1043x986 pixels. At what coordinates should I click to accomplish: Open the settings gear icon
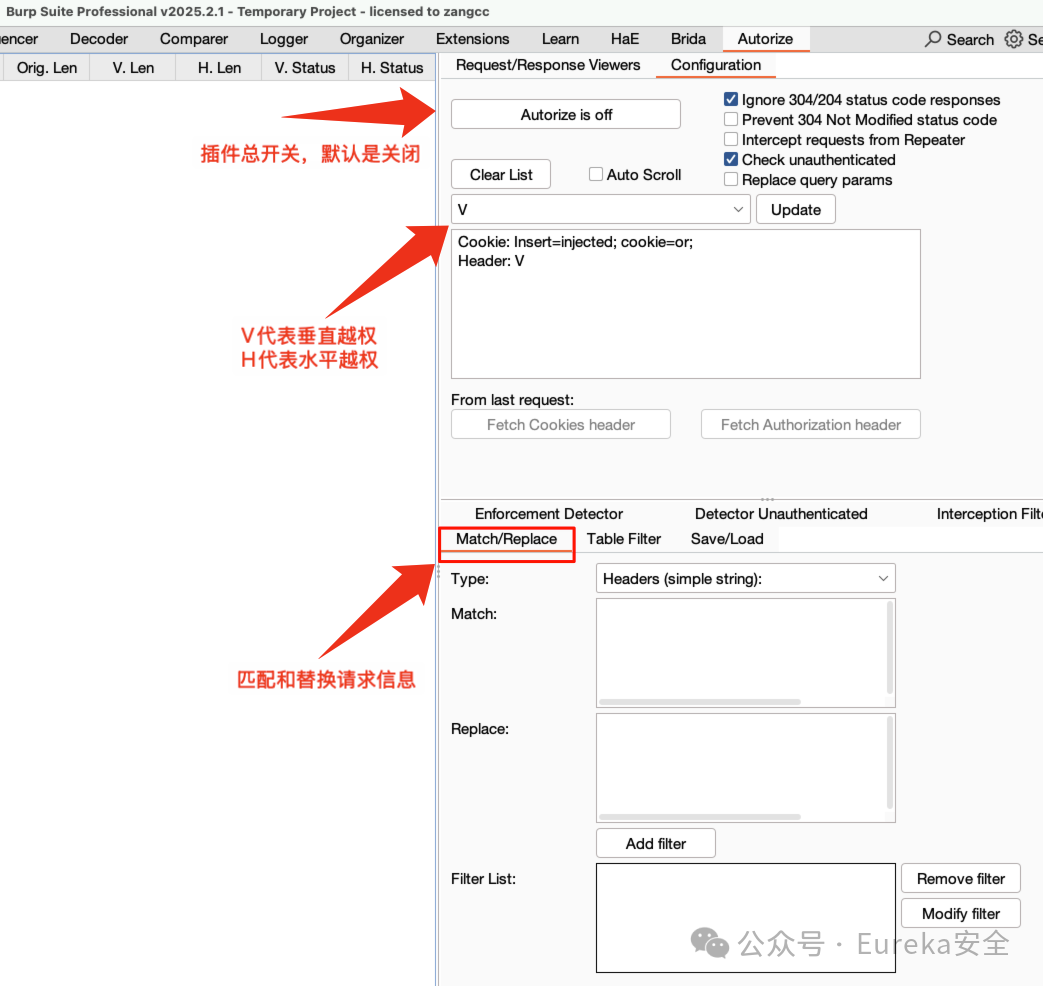(x=1014, y=39)
